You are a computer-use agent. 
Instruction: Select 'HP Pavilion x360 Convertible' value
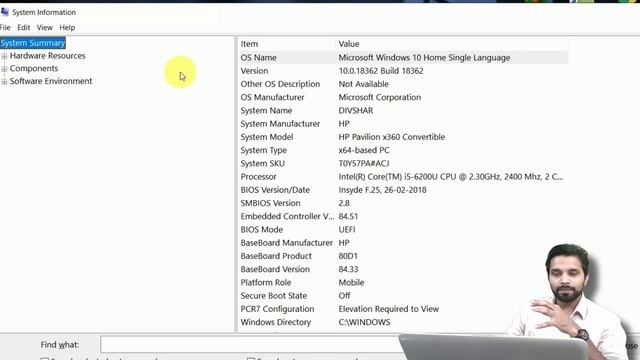click(x=391, y=137)
